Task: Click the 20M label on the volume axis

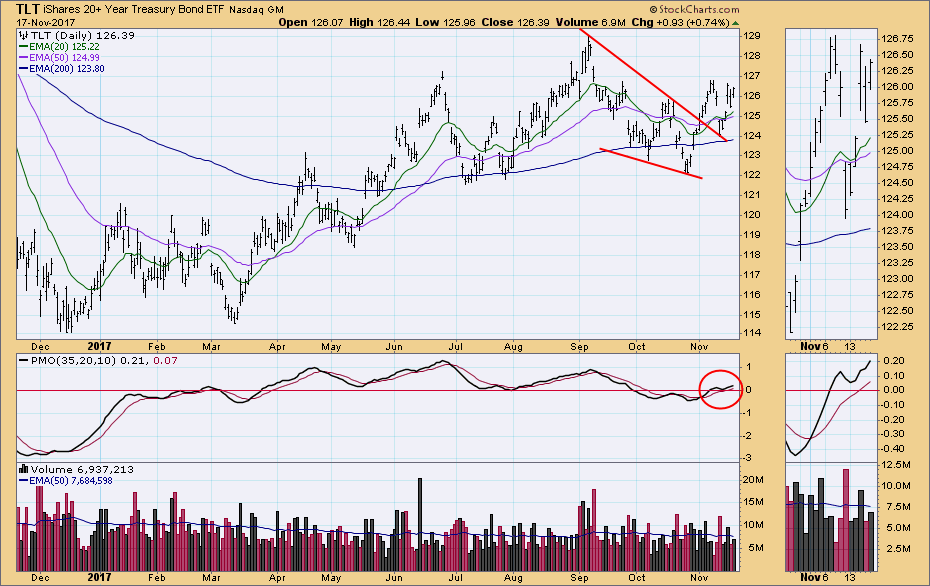Action: [754, 480]
